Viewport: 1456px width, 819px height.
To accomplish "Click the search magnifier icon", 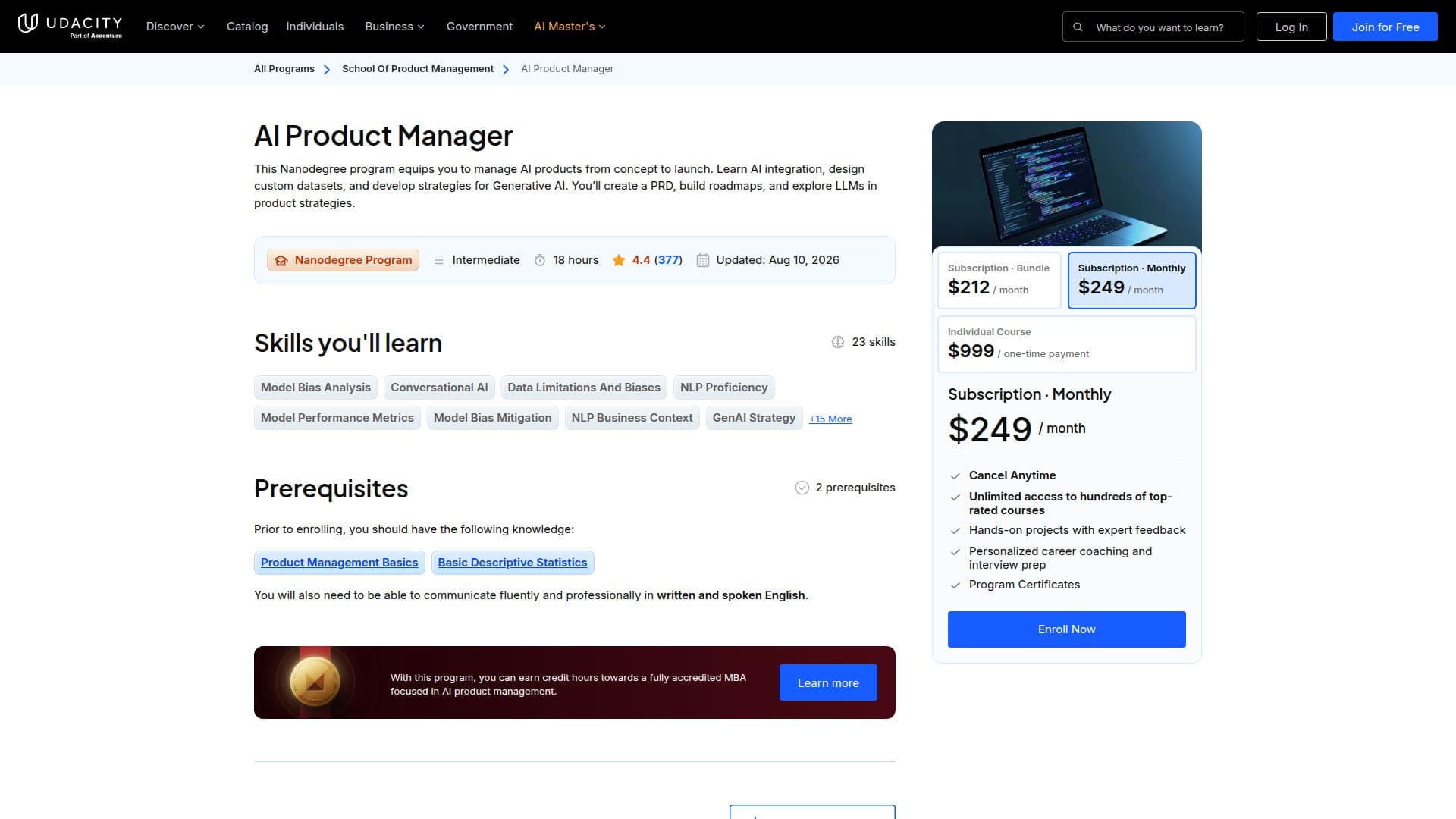I will coord(1078,27).
